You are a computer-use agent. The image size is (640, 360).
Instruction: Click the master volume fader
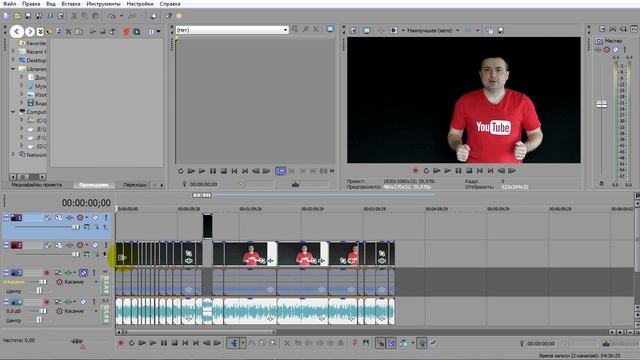click(602, 104)
